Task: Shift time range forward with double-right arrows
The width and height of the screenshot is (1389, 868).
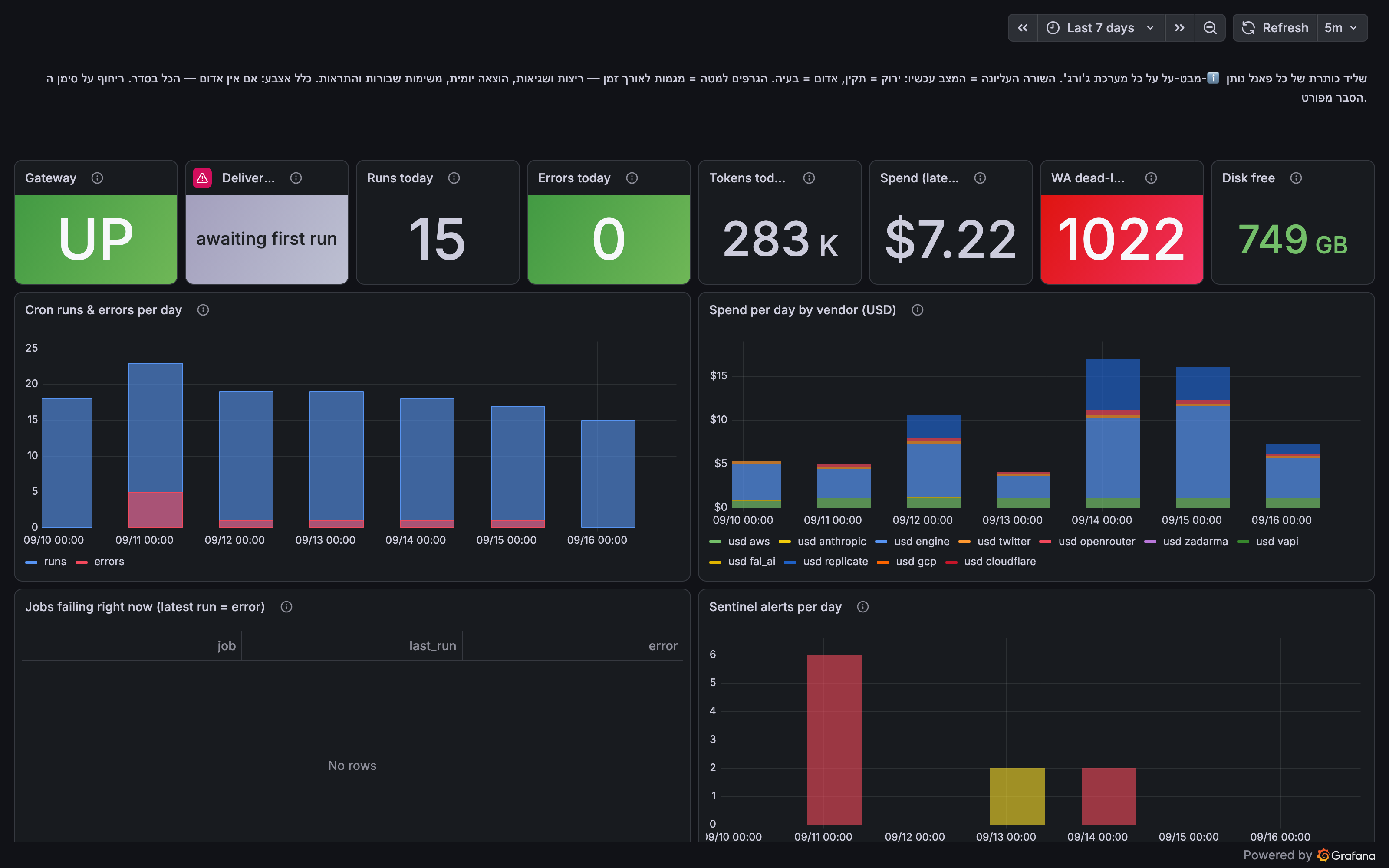Action: [x=1179, y=27]
